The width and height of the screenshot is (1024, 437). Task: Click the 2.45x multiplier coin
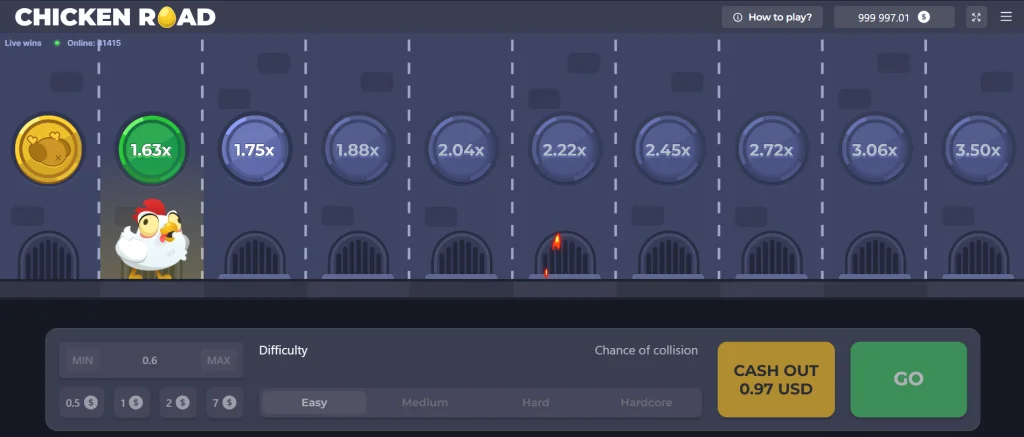tap(667, 150)
